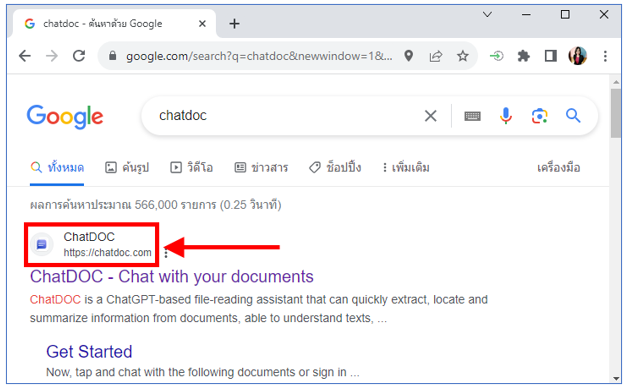Open the เครื่องมือ search tools

coord(558,168)
